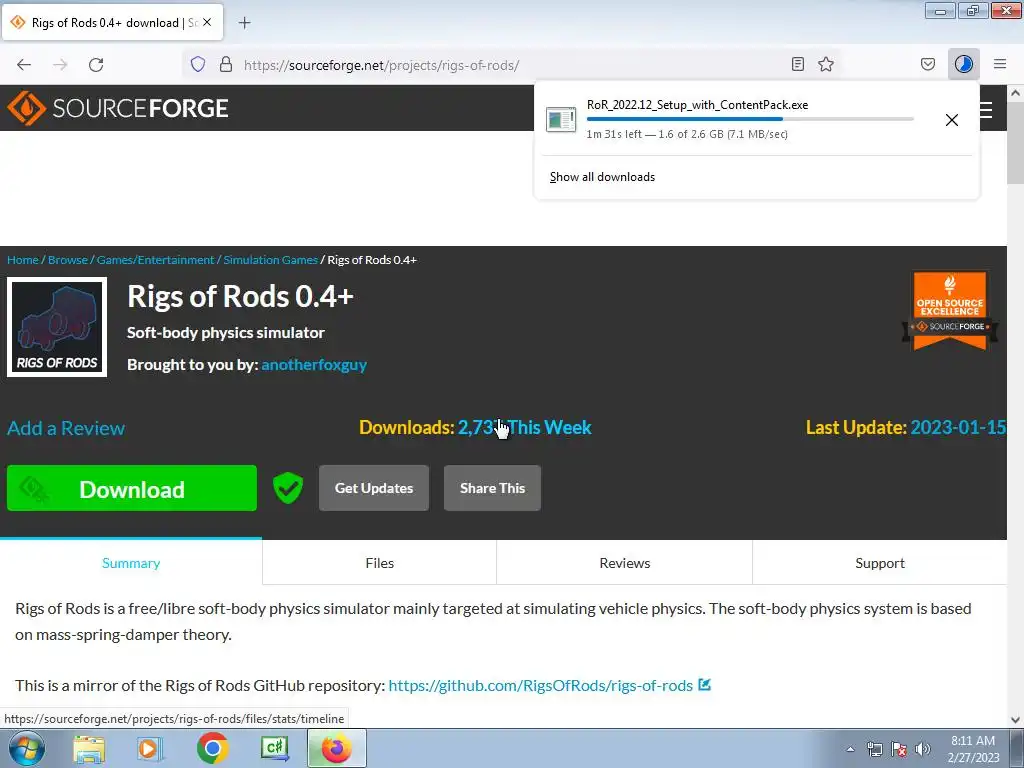This screenshot has width=1024, height=768.
Task: Click the Downloads This Week stats link
Action: [x=524, y=427]
